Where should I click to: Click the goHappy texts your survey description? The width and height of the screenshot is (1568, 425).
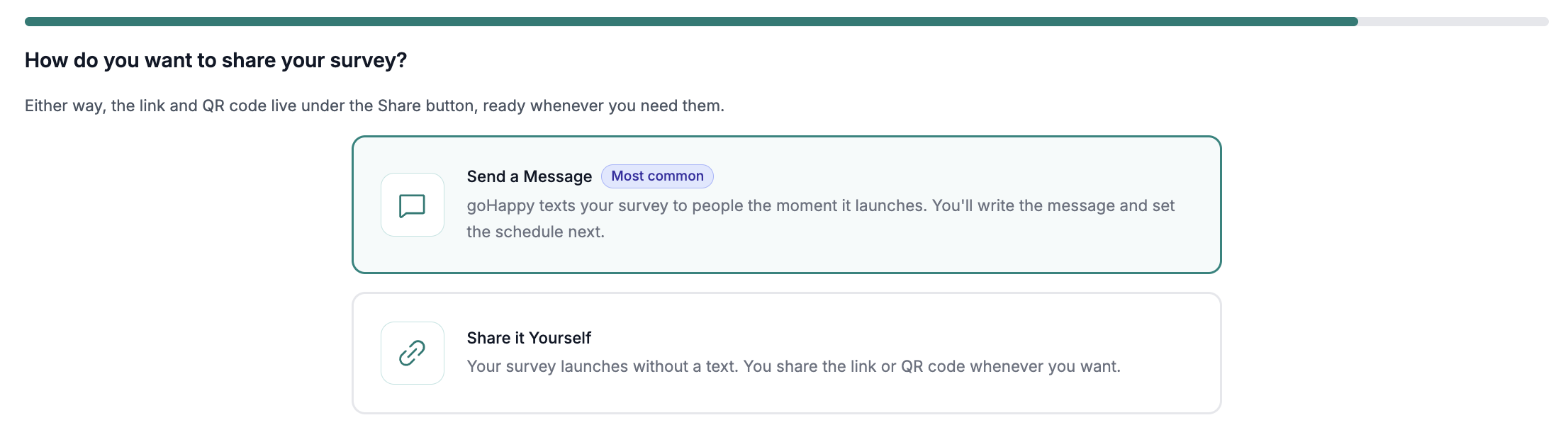[820, 218]
